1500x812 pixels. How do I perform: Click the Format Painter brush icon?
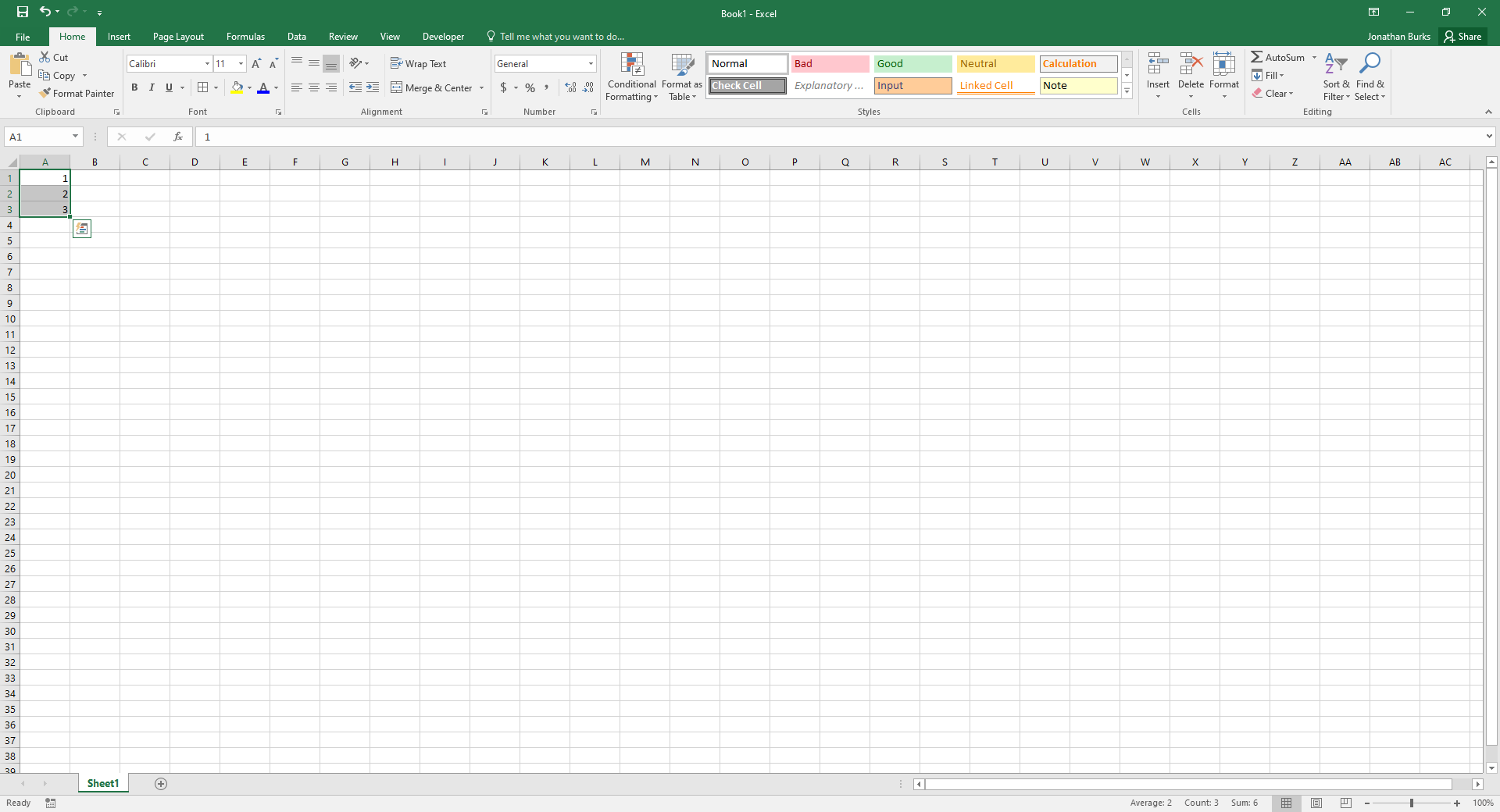tap(45, 93)
